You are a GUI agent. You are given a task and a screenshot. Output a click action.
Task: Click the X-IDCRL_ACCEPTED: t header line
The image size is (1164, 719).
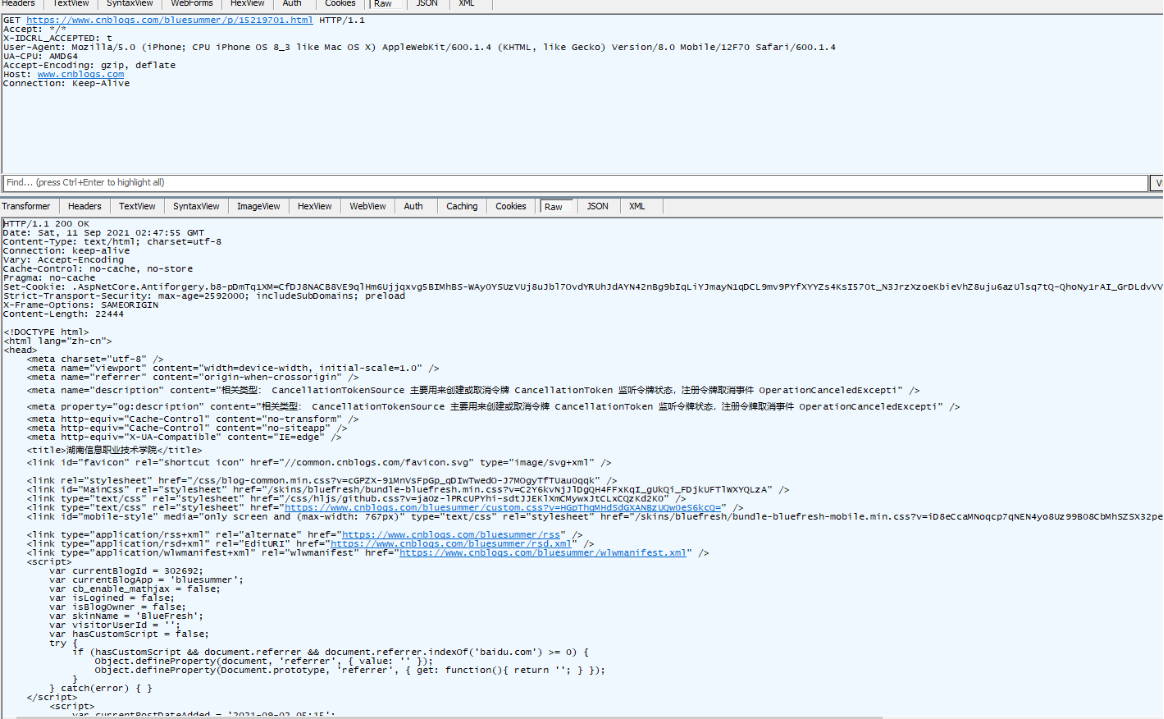[58, 38]
